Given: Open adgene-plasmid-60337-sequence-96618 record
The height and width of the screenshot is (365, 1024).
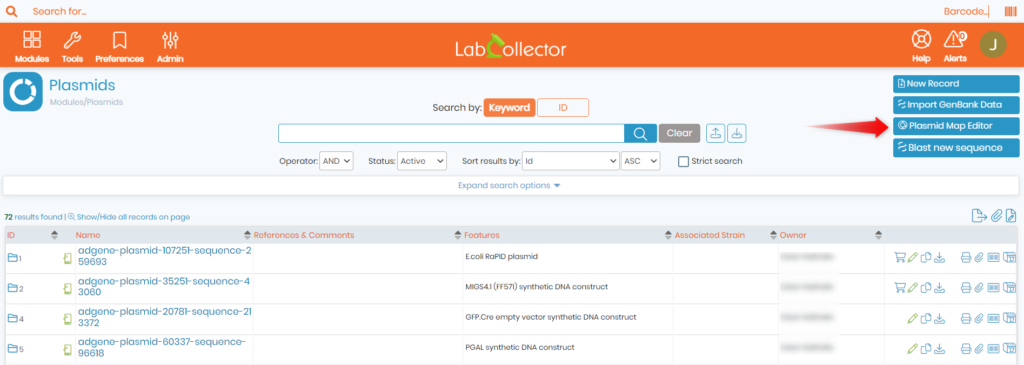Looking at the screenshot, I should pyautogui.click(x=161, y=347).
